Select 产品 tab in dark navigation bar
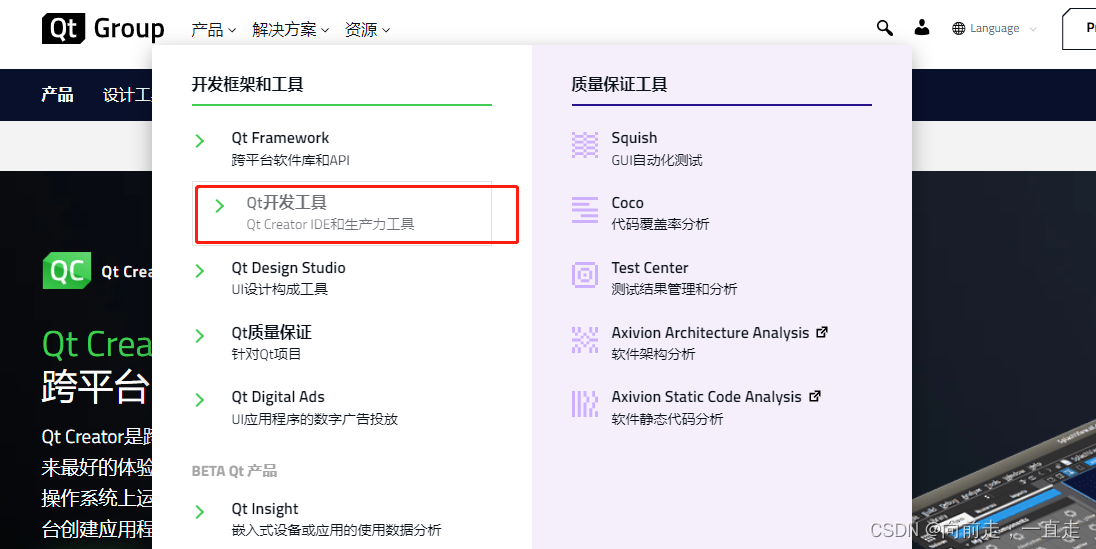 pos(57,94)
